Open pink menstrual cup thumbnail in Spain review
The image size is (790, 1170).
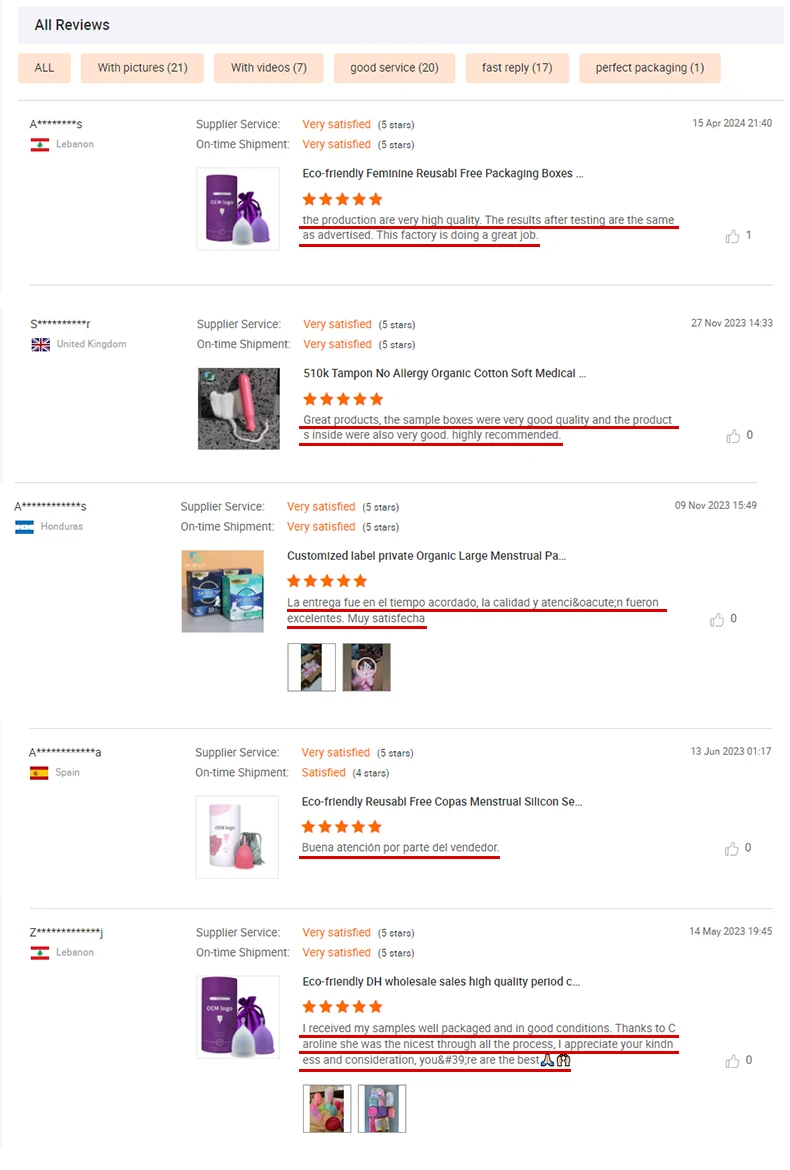tap(237, 836)
